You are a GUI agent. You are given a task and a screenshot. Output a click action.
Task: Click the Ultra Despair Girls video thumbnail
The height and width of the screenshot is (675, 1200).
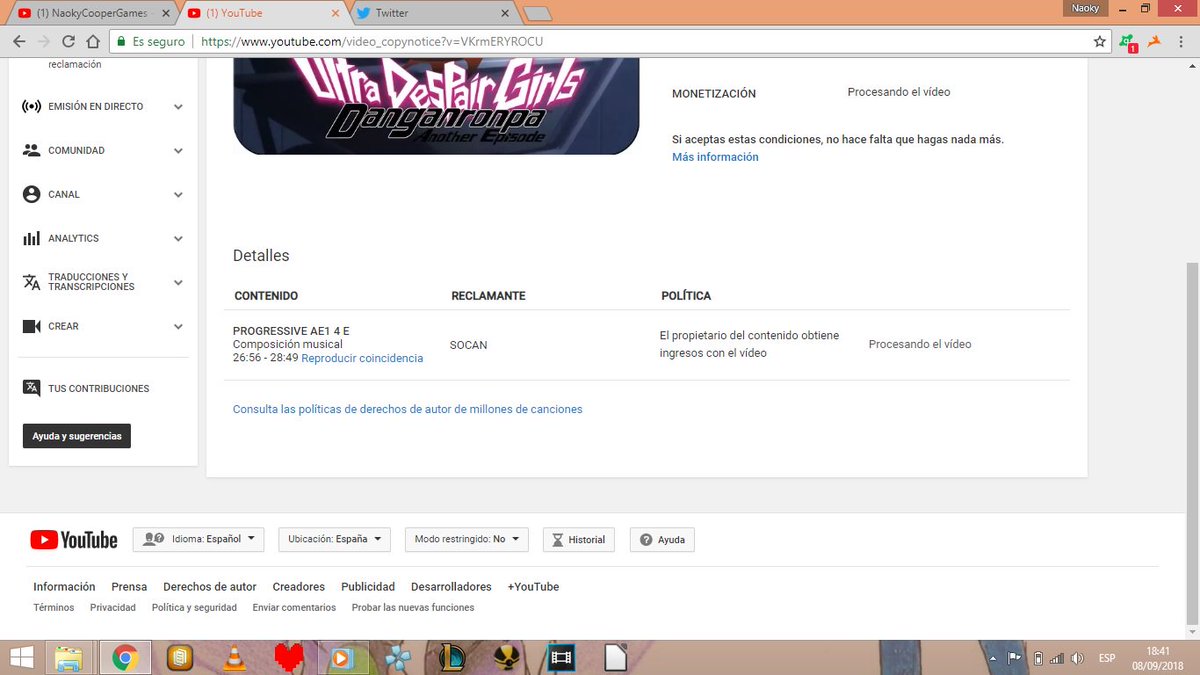436,106
